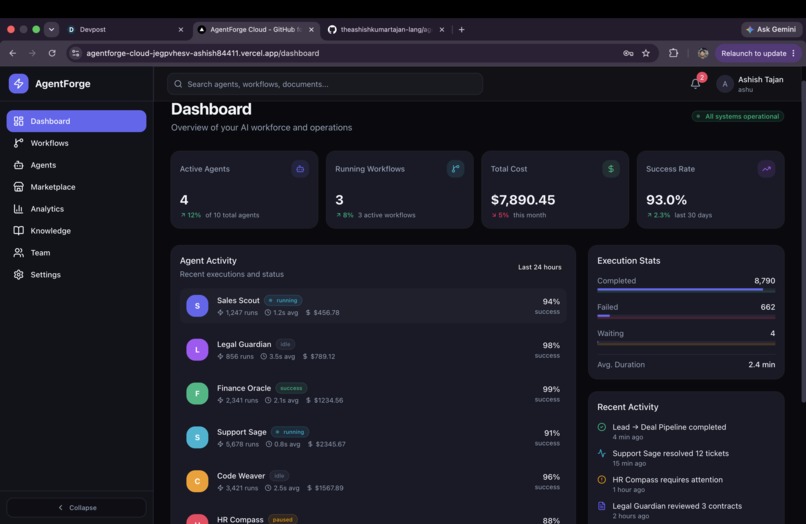Go back with browser back arrow
Viewport: 806px width, 524px height.
point(13,53)
